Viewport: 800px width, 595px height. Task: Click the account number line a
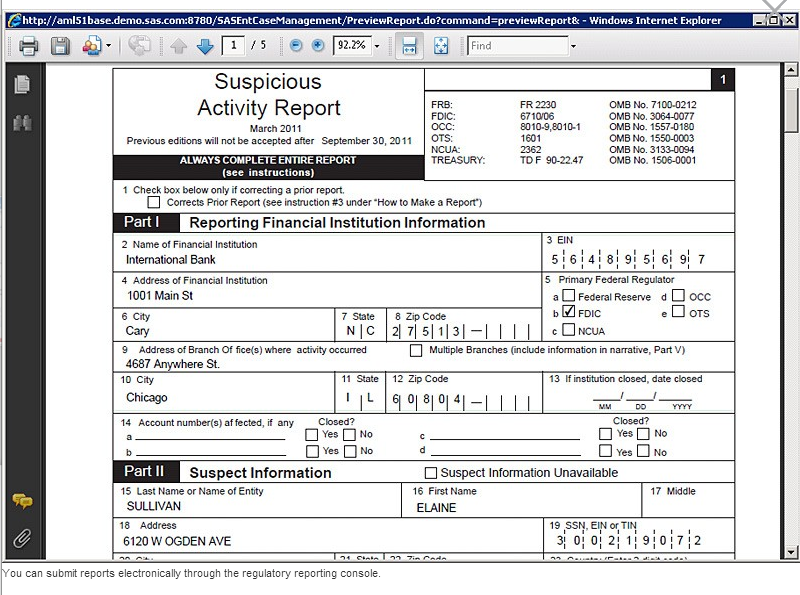click(210, 435)
